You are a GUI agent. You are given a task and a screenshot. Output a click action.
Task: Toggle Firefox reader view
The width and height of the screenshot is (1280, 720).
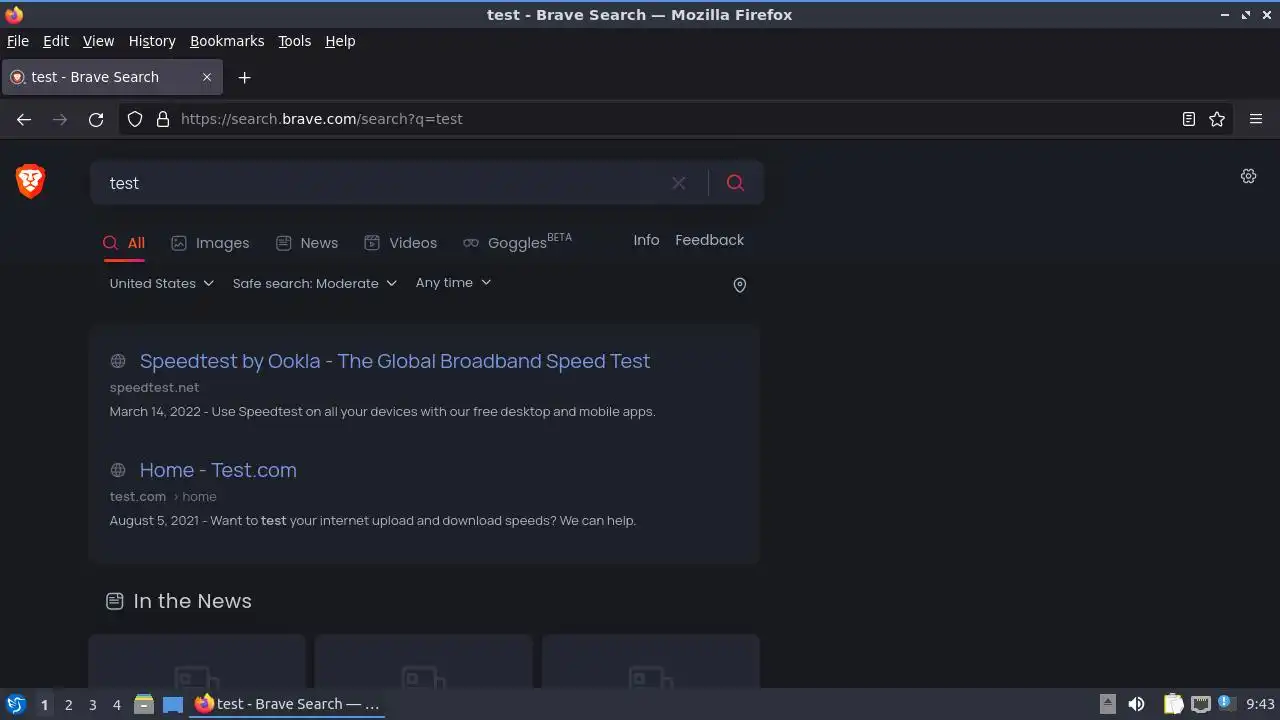(1189, 119)
